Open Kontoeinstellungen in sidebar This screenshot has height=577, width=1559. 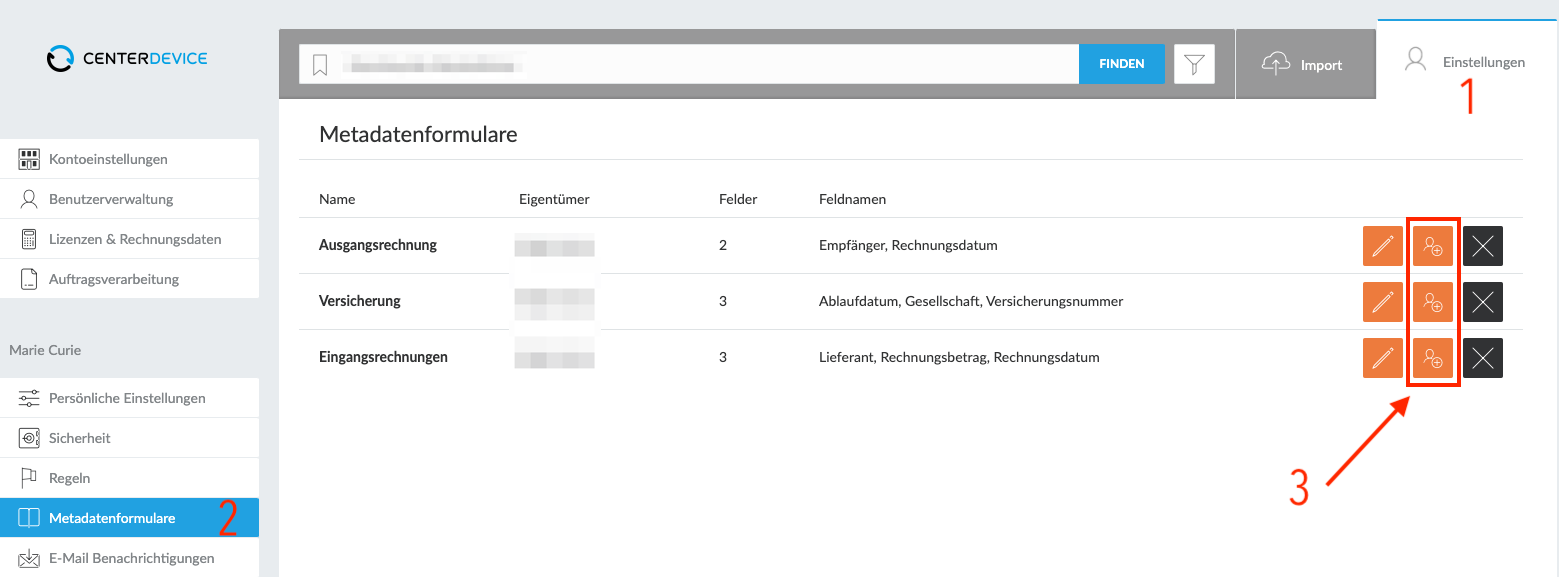click(130, 159)
